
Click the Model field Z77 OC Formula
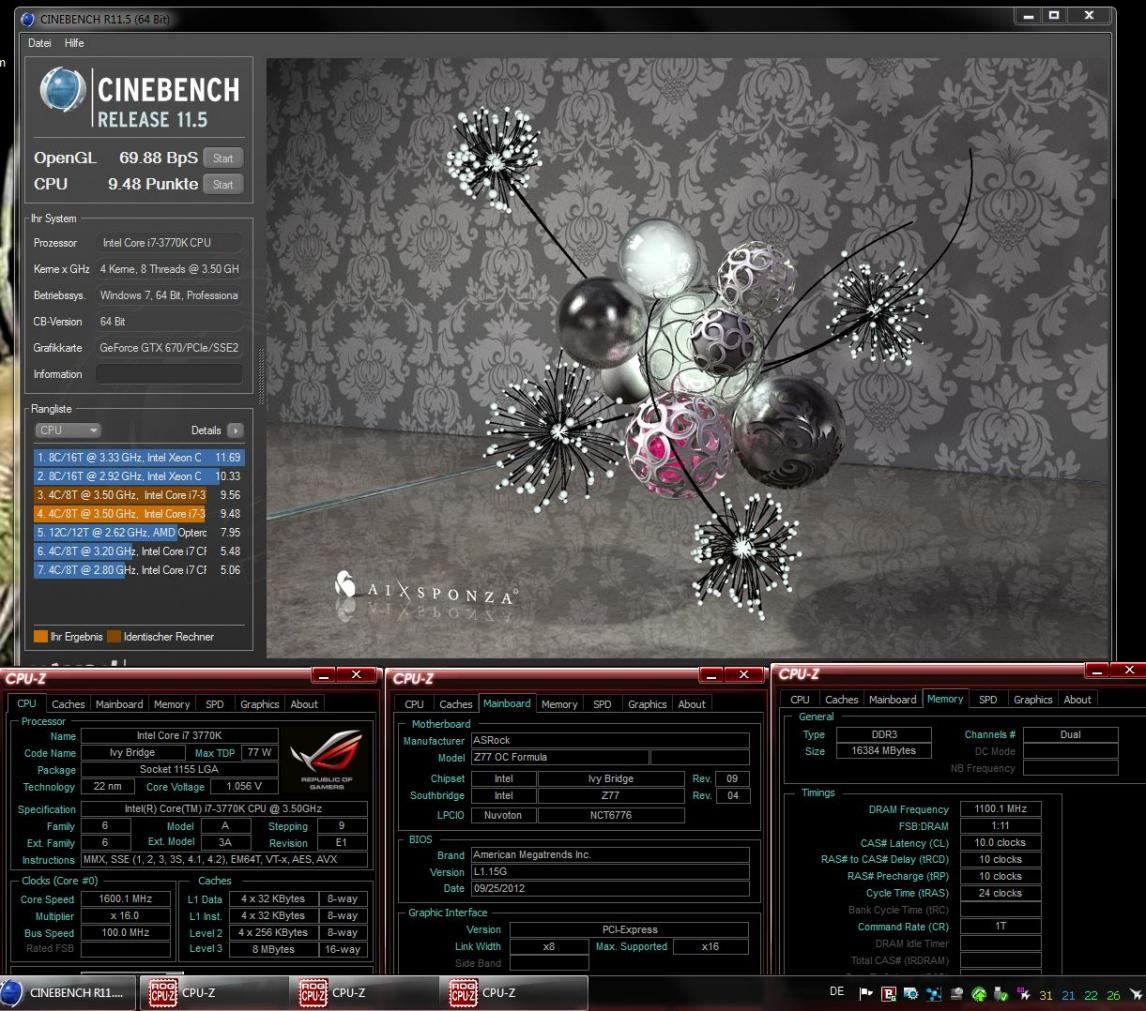(561, 757)
